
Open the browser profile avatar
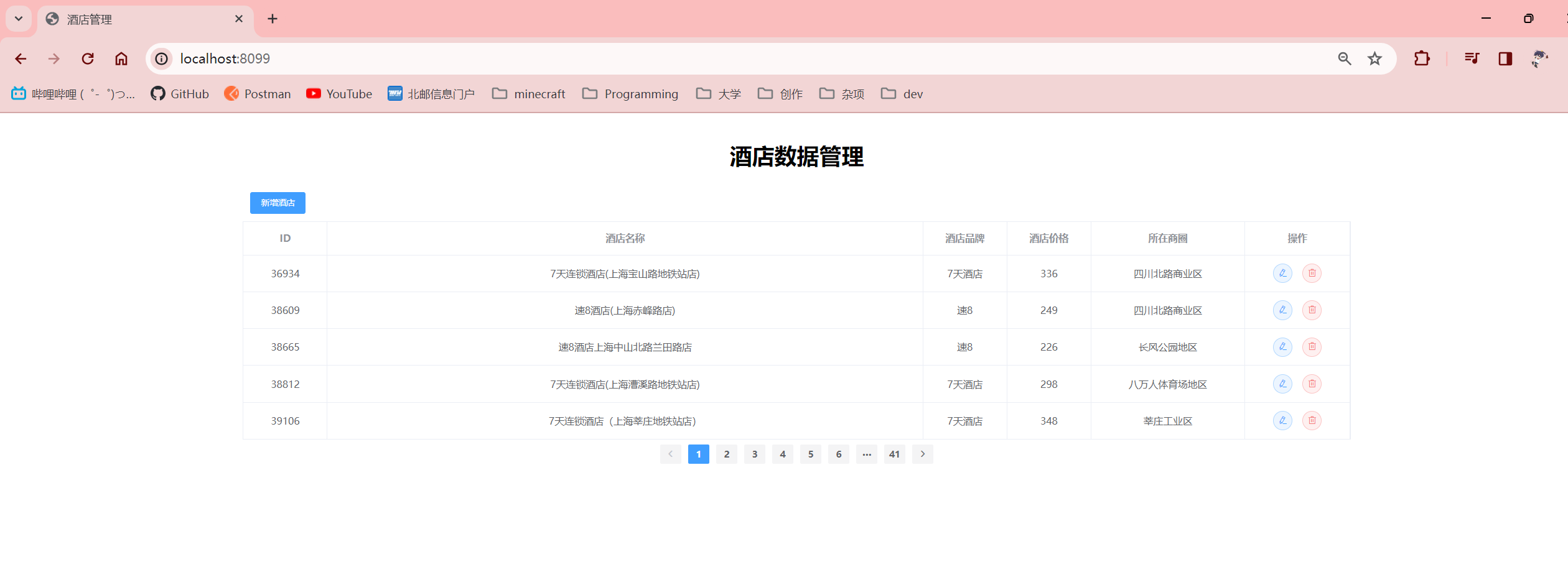click(x=1539, y=58)
